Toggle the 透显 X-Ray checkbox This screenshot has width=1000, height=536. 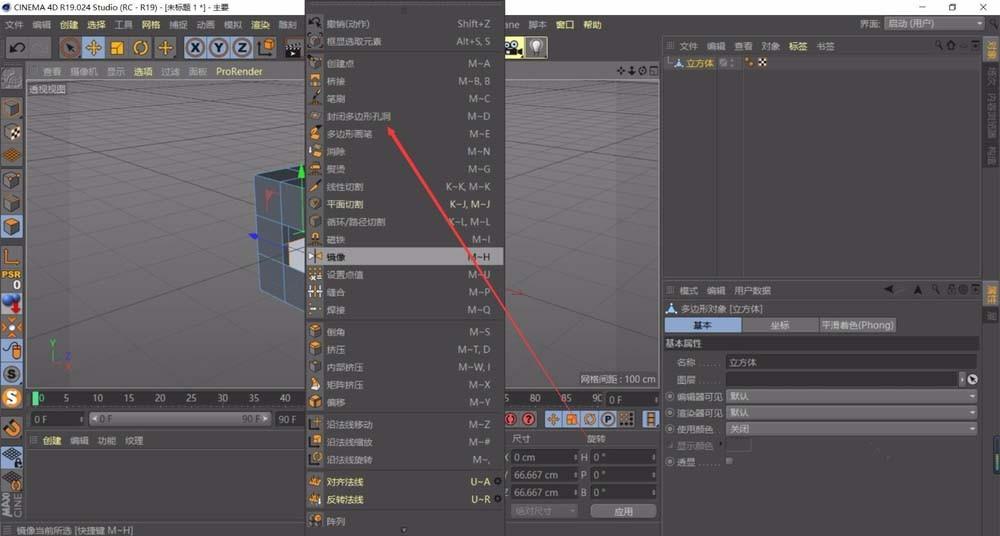pyautogui.click(x=730, y=461)
